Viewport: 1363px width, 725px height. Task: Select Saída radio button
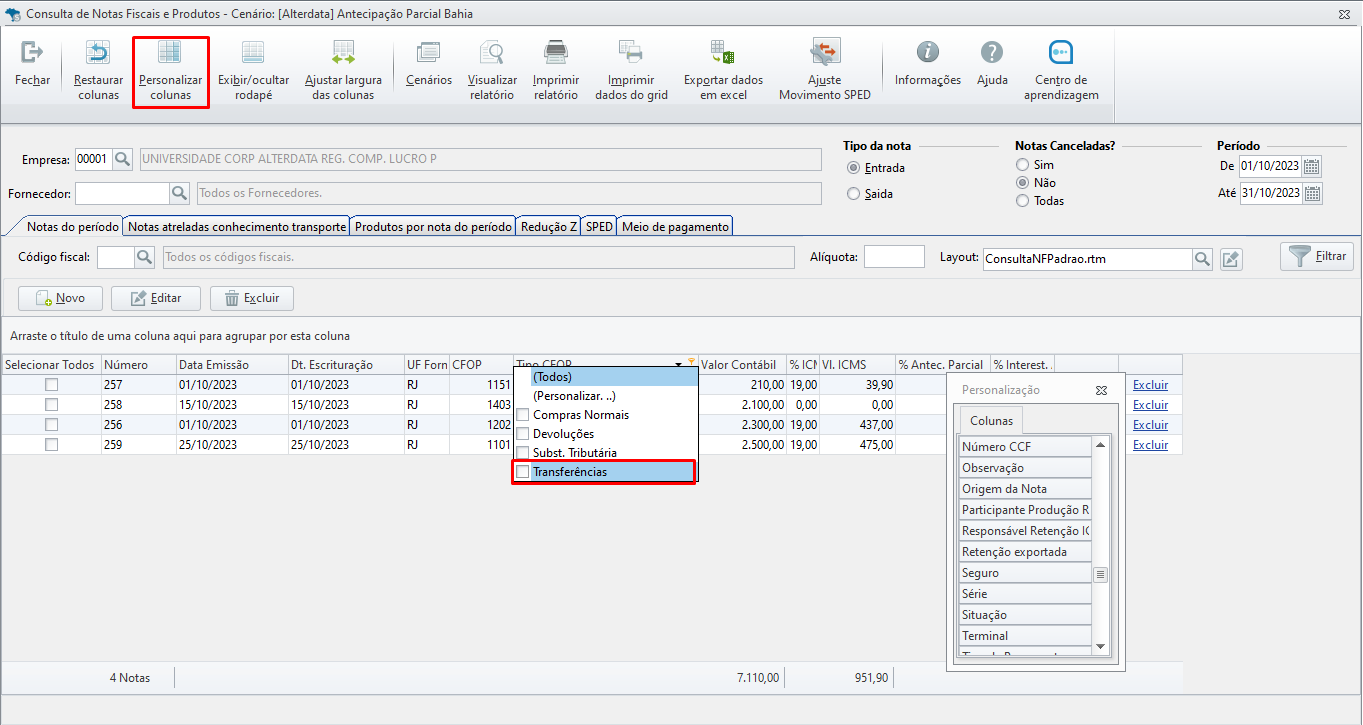coord(853,194)
